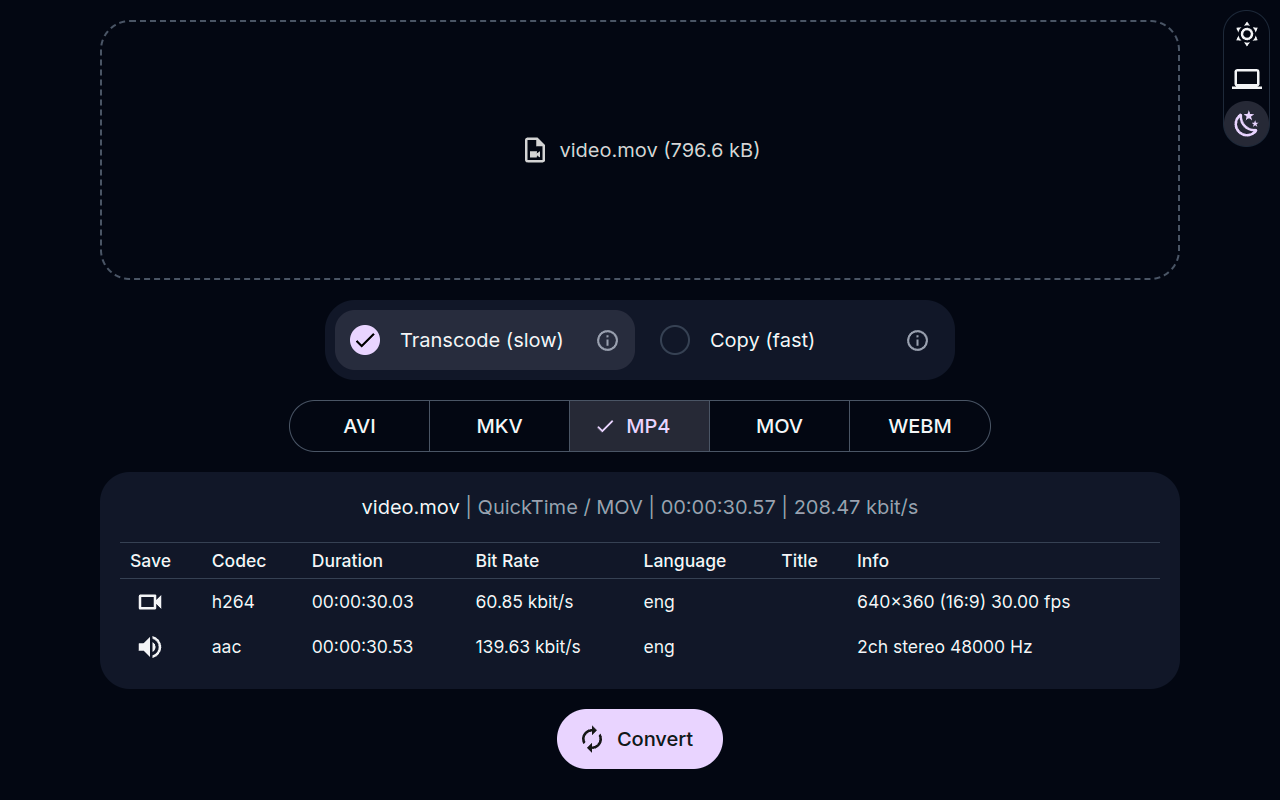
Task: Start conversion with the Convert button
Action: tap(640, 739)
